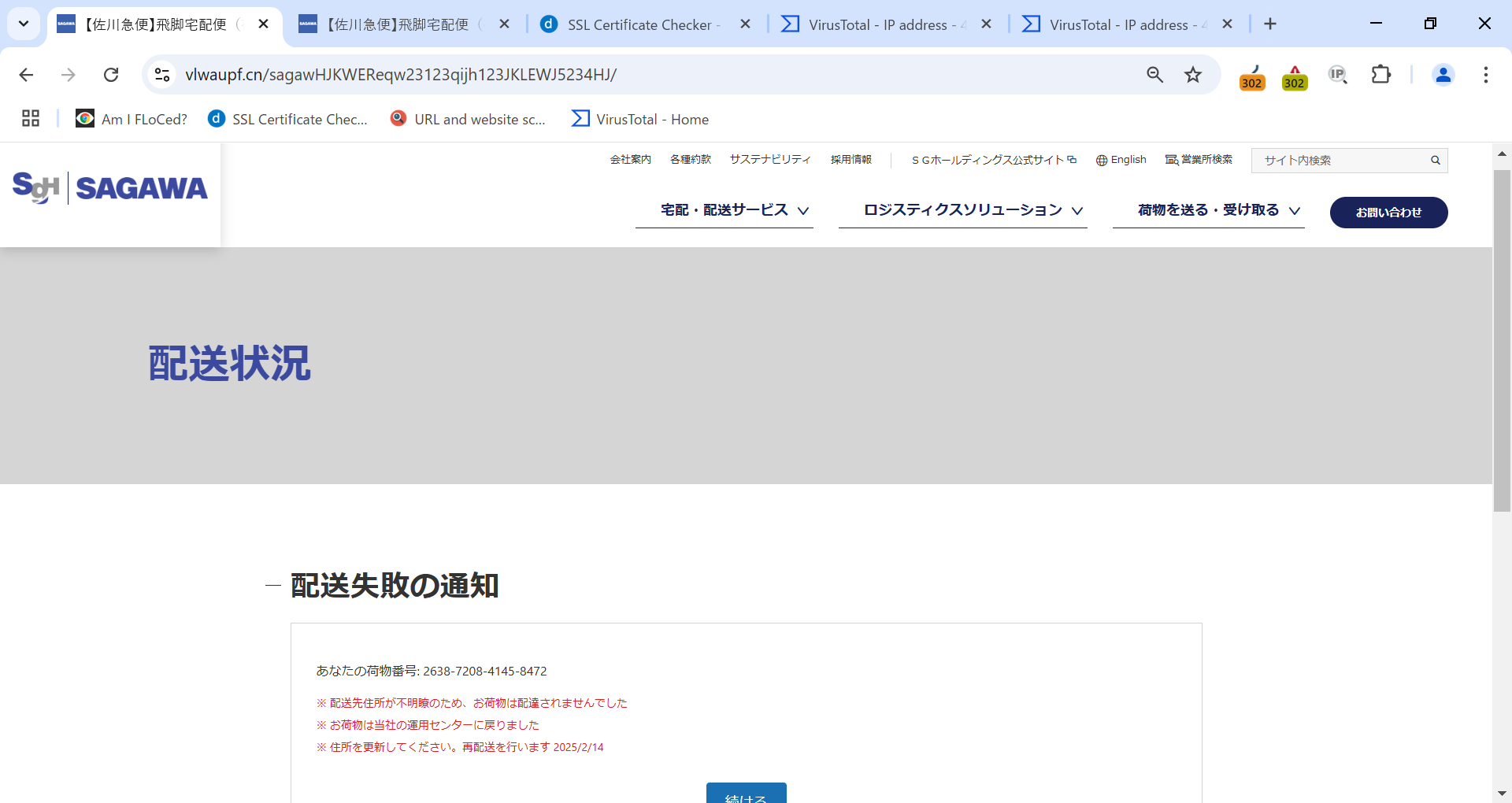Click the yellow 302 extension icon

pos(1295,78)
